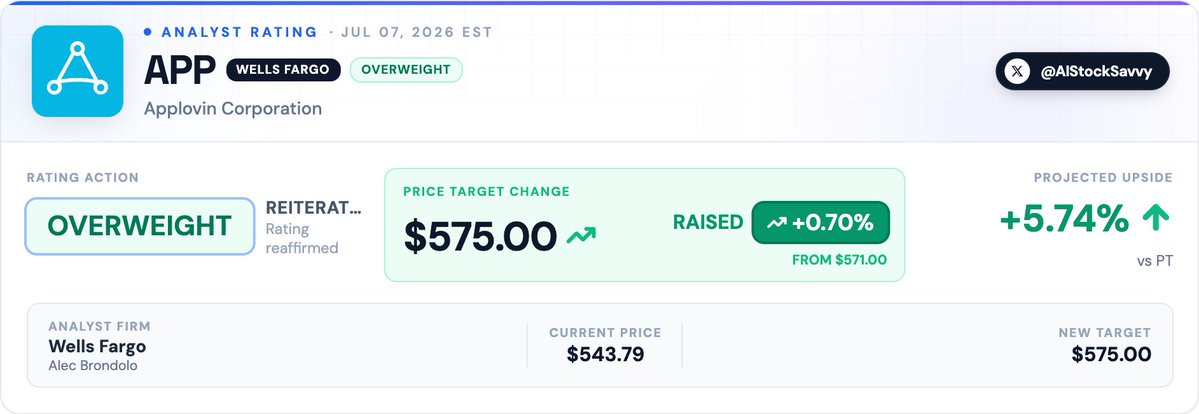This screenshot has width=1199, height=414.
Task: Click the green upward arrow beside +5.74%
Action: pyautogui.click(x=1155, y=220)
